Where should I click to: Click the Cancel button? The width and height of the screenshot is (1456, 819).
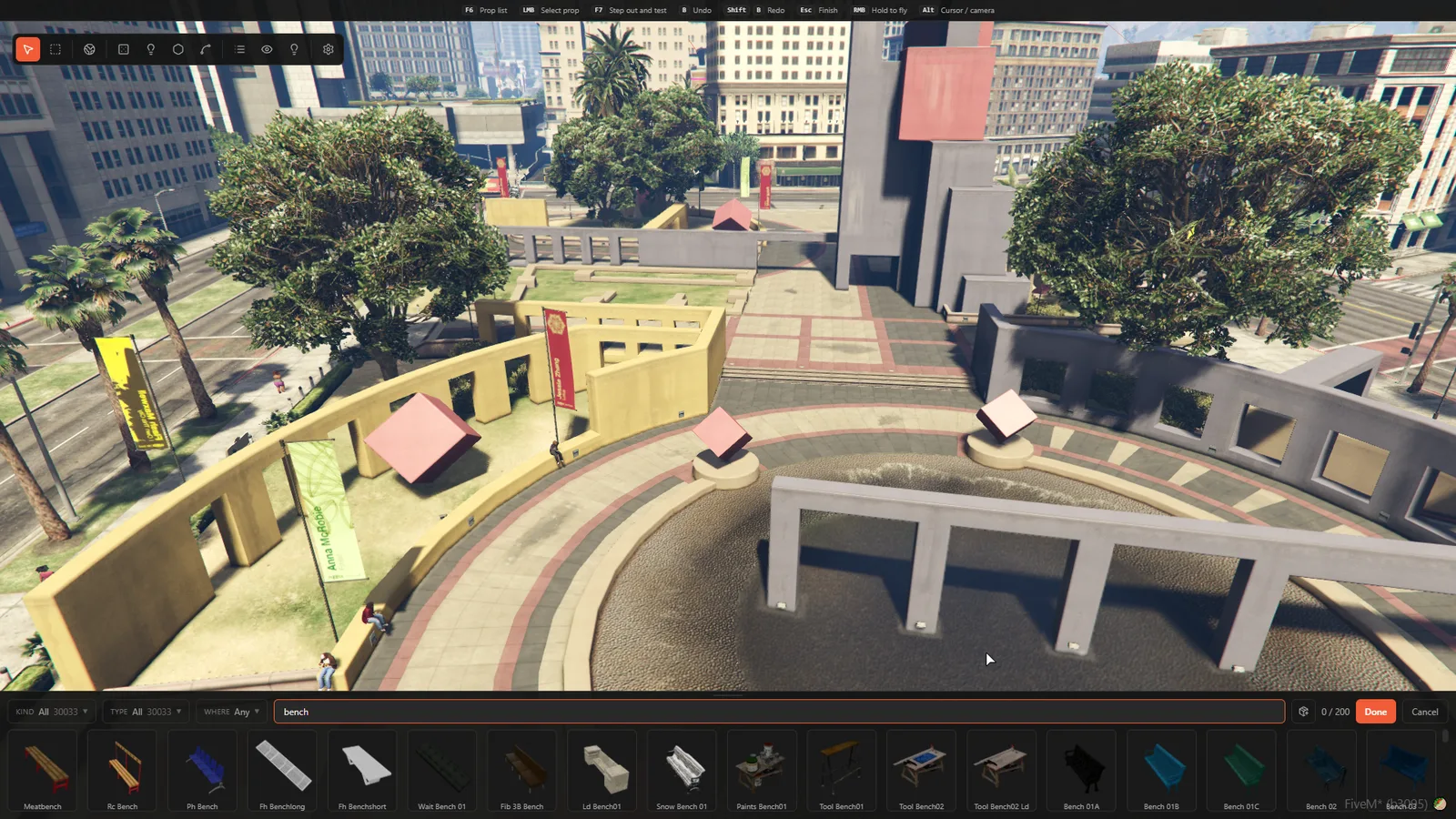[x=1424, y=712]
